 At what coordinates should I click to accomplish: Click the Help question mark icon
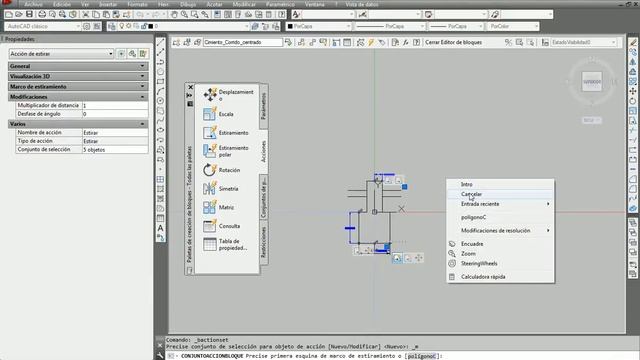(282, 14)
